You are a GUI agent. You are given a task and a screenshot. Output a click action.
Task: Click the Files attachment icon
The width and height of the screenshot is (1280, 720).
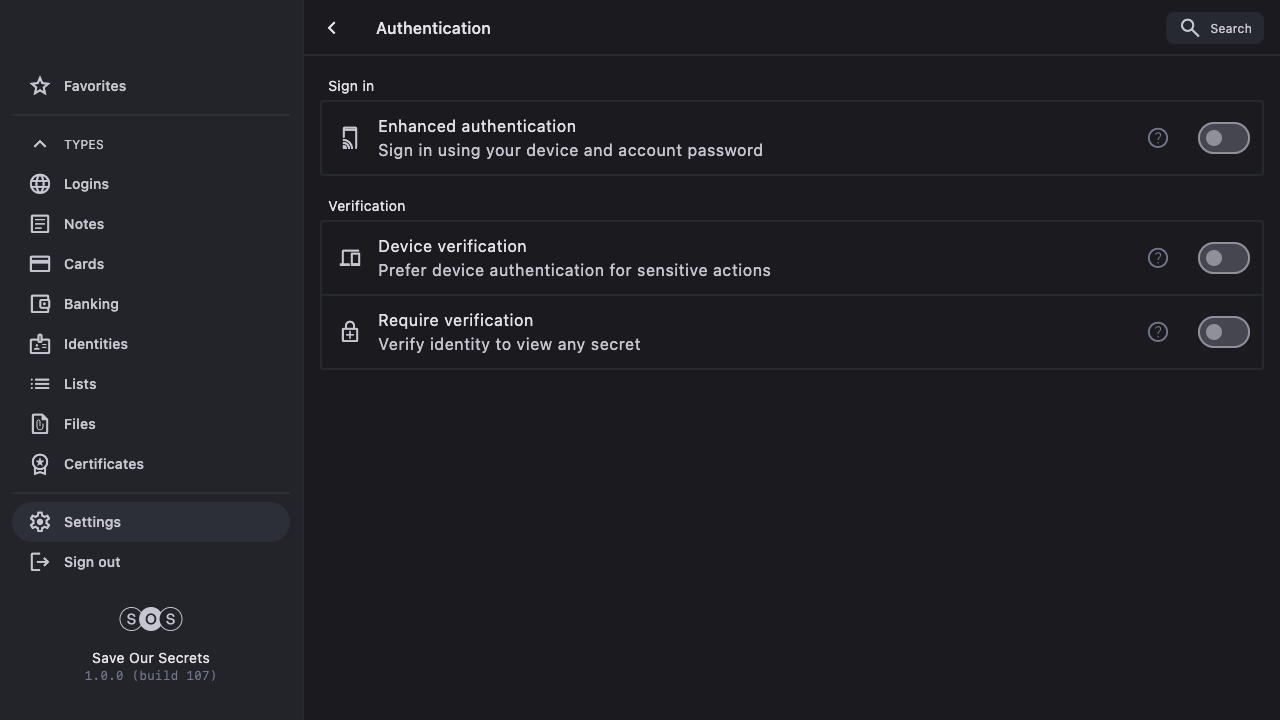pyautogui.click(x=40, y=424)
